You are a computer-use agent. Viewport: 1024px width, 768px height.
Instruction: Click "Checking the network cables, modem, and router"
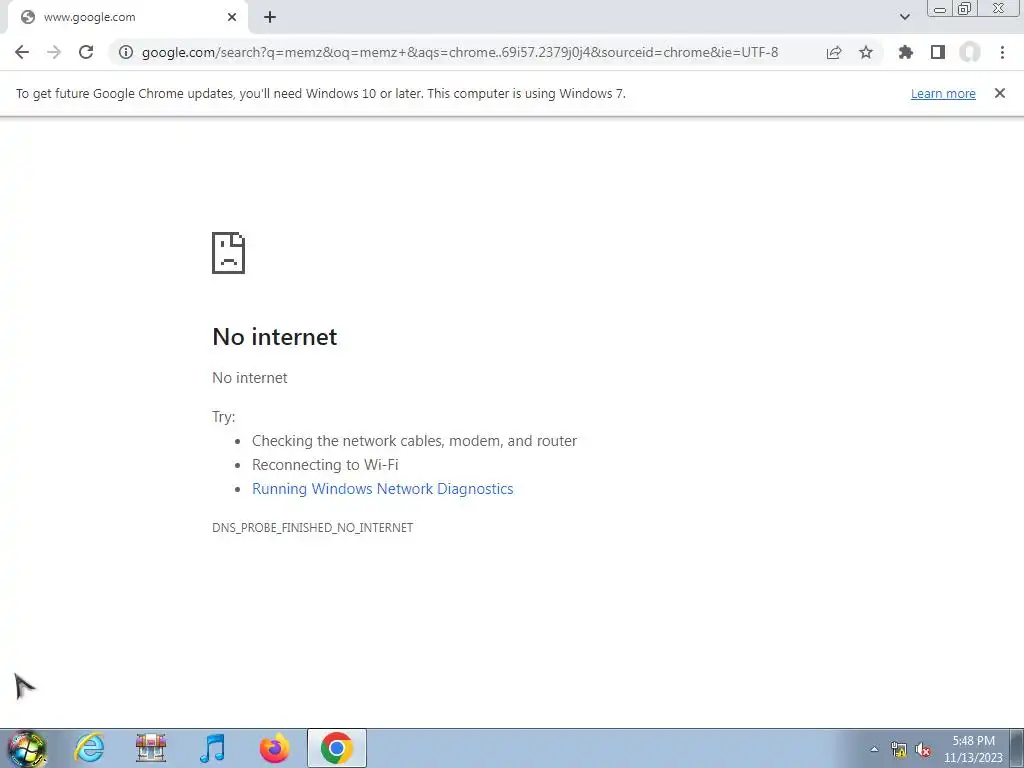point(415,441)
